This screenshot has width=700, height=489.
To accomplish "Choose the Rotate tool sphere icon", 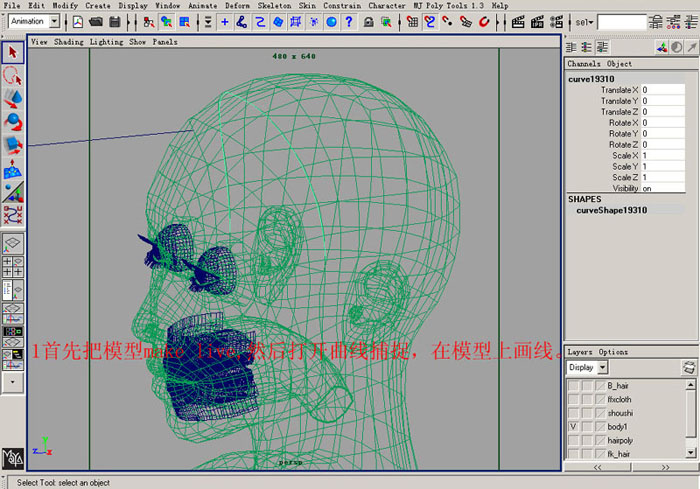I will pyautogui.click(x=12, y=122).
